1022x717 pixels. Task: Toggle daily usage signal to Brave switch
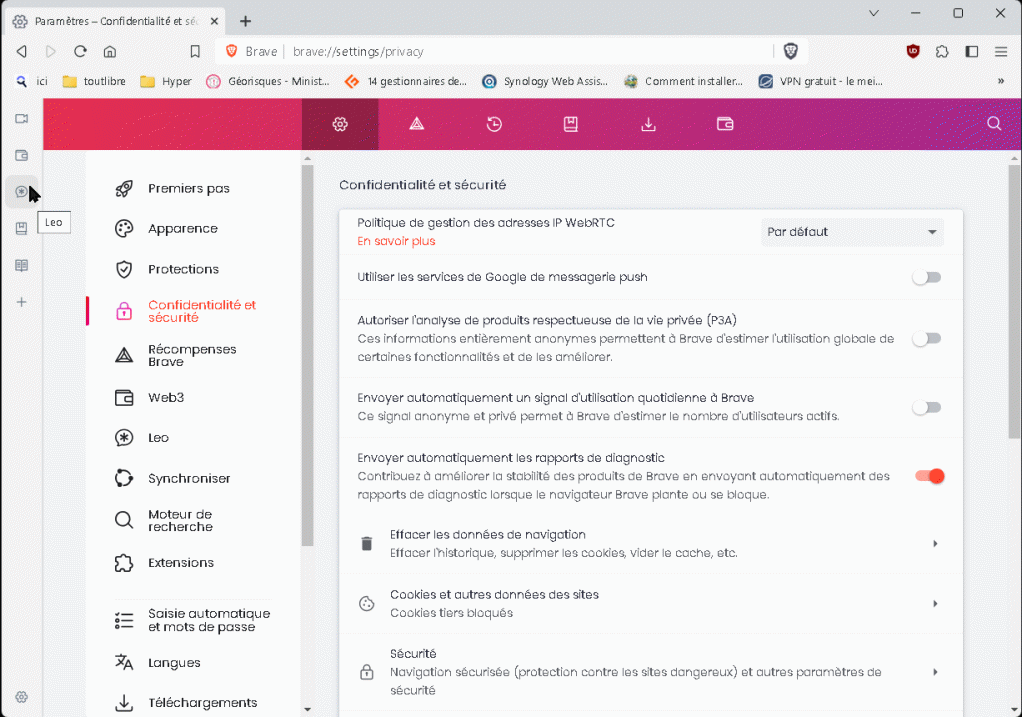pos(927,407)
